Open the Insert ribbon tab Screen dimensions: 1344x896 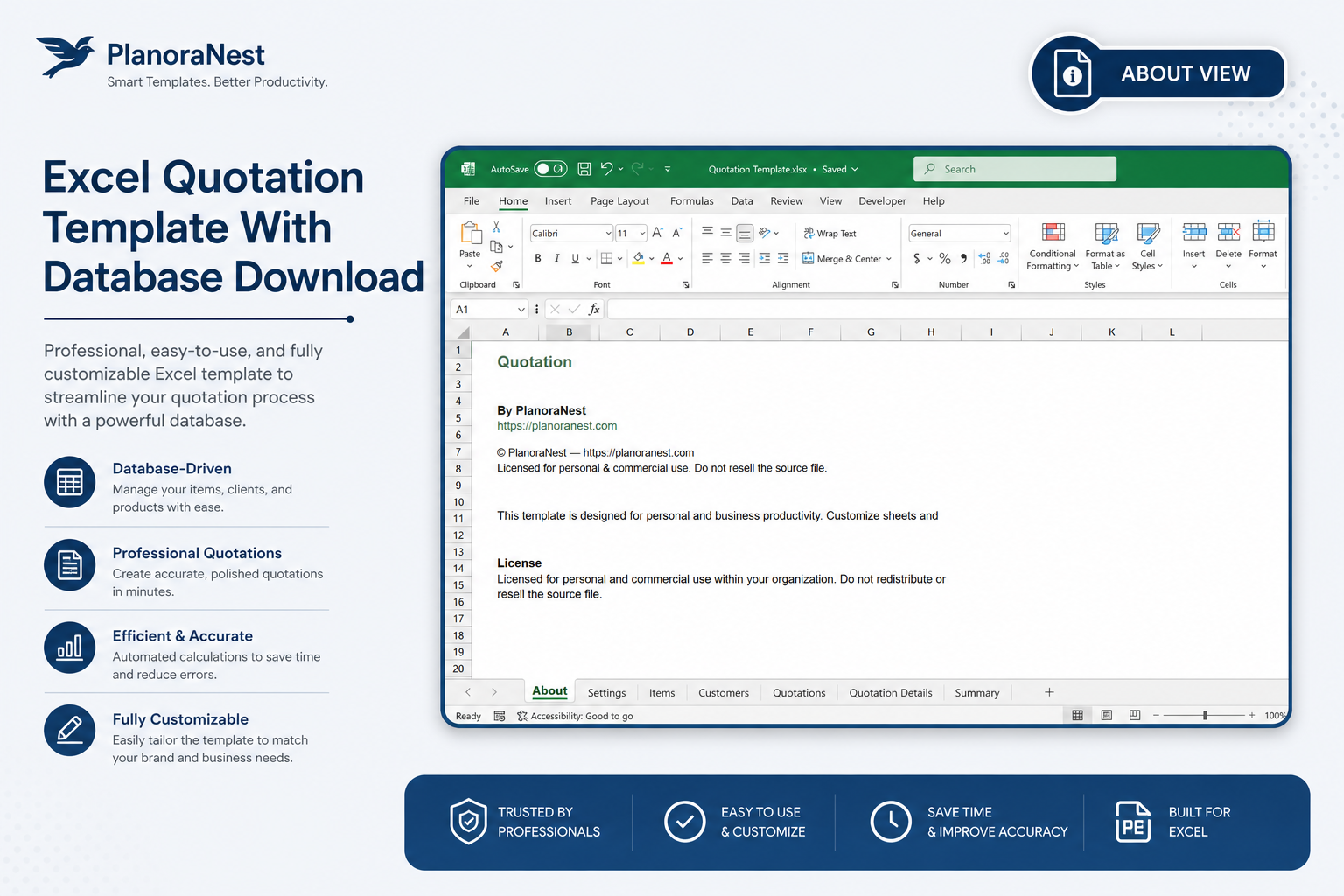pos(558,201)
